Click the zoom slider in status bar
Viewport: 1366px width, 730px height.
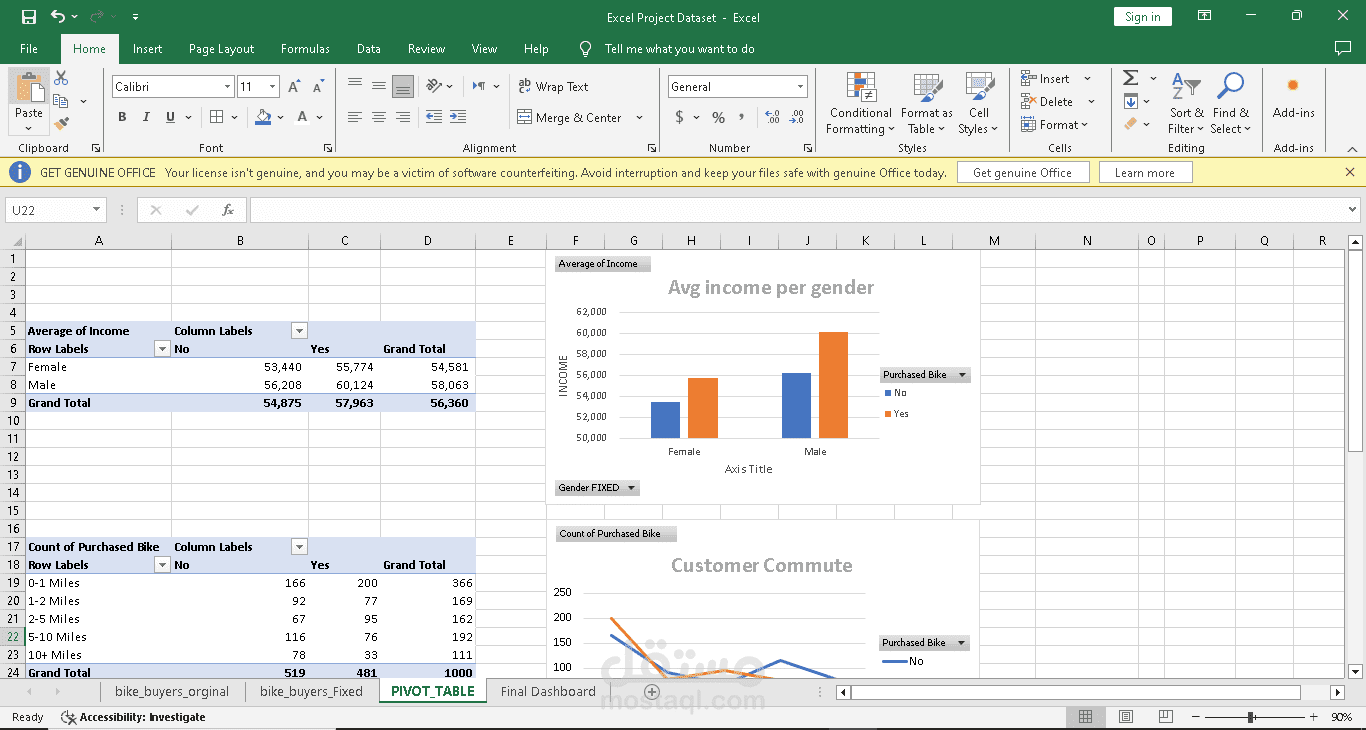pyautogui.click(x=1251, y=717)
